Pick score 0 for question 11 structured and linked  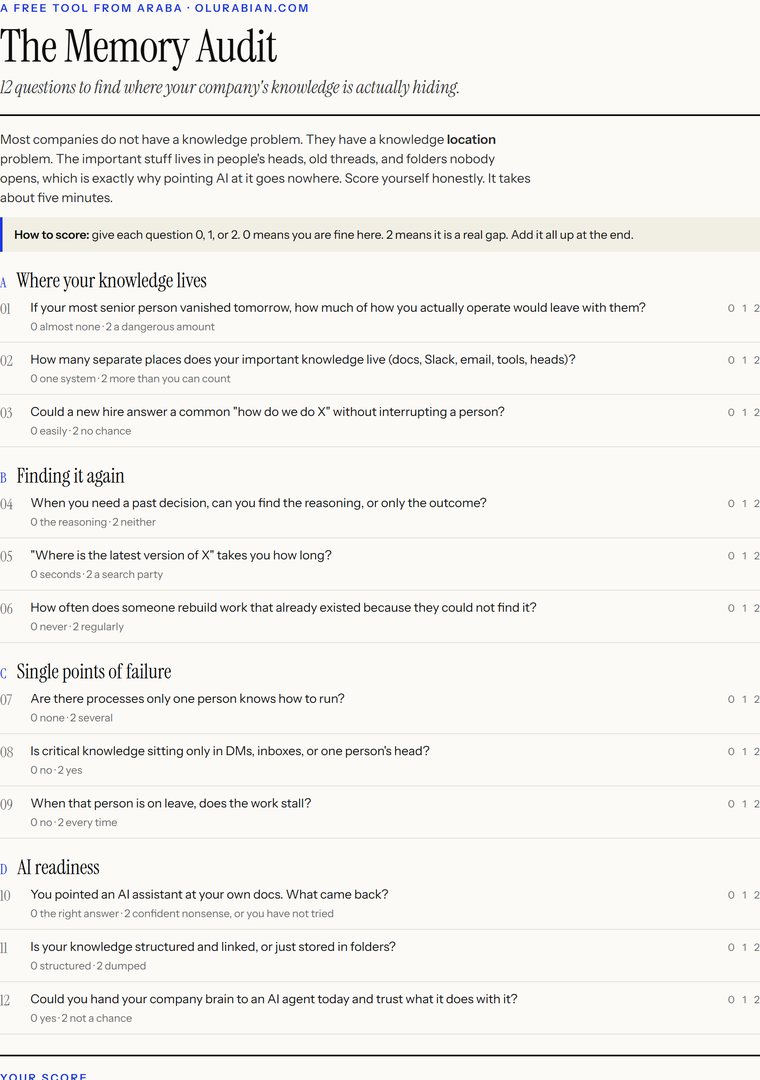731,947
